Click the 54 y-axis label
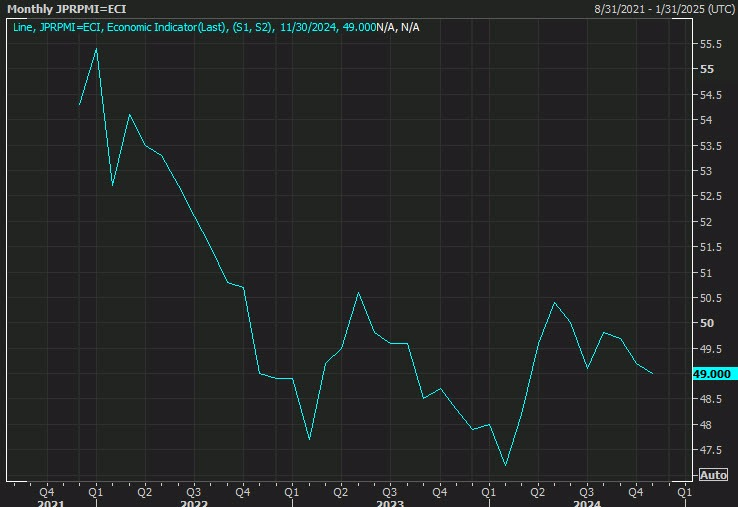The width and height of the screenshot is (738, 507). (x=706, y=120)
